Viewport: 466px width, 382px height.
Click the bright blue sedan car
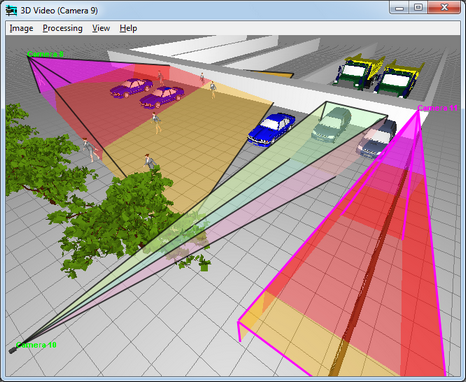tap(271, 129)
